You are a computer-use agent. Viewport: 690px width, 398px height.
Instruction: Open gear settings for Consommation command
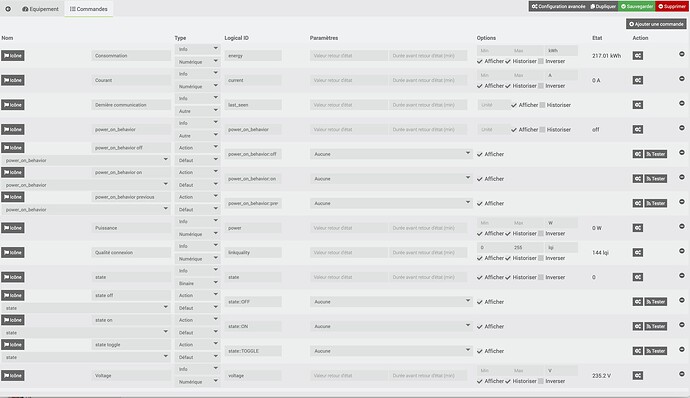point(638,55)
